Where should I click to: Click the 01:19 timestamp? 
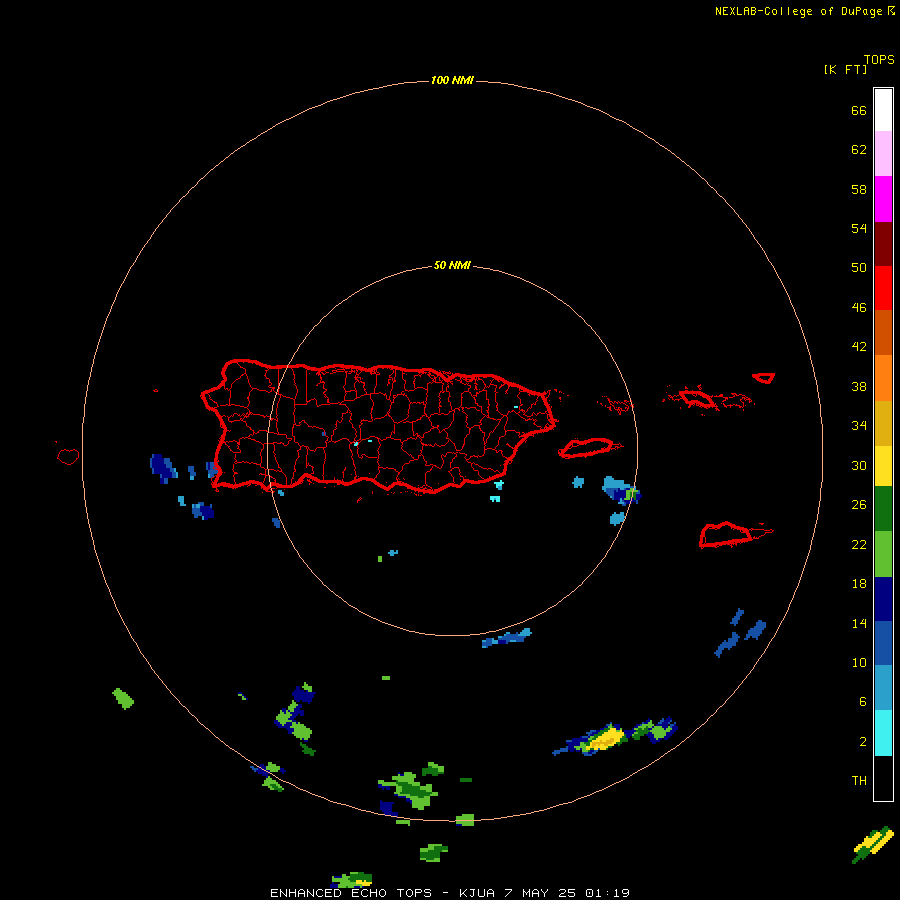point(607,893)
